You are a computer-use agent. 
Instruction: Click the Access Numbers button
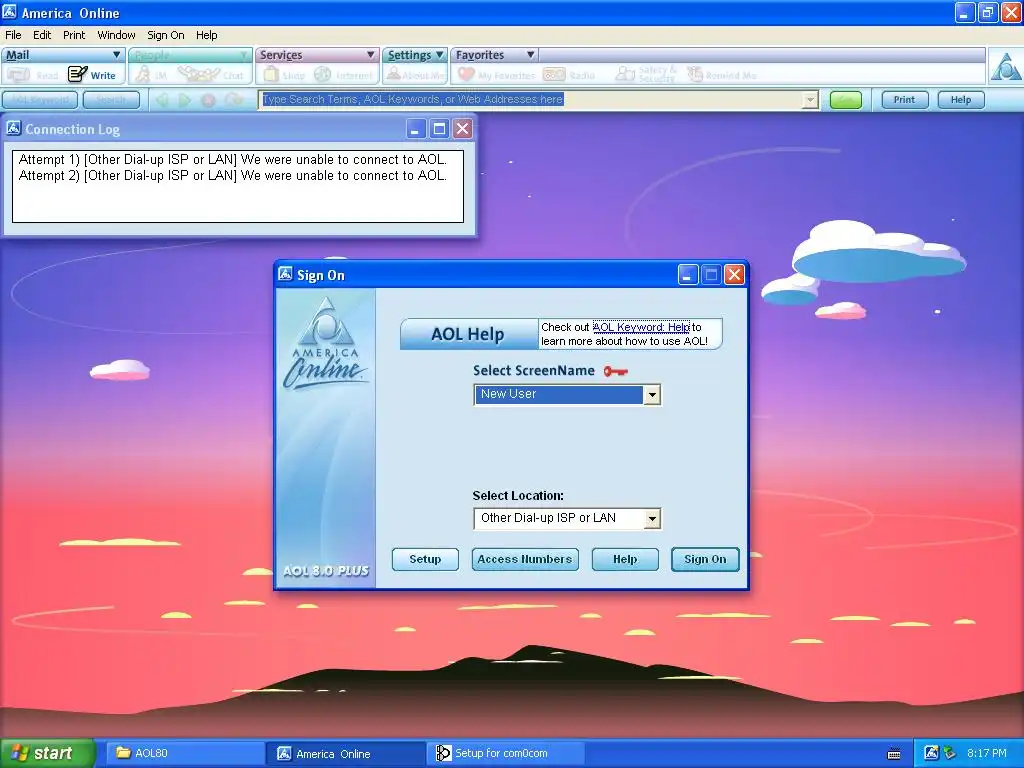click(x=525, y=559)
